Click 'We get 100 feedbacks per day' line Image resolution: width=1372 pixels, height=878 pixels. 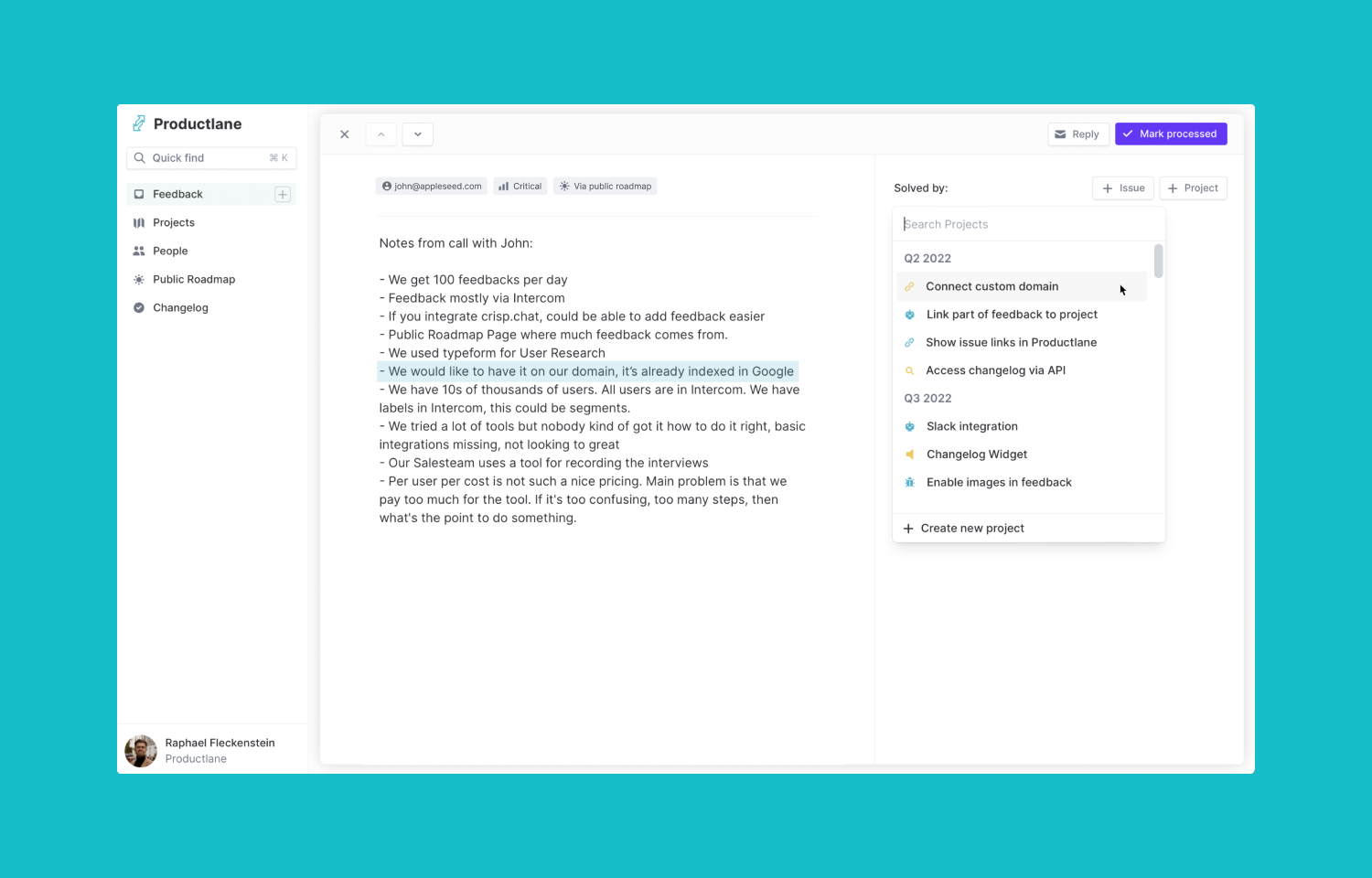pyautogui.click(x=474, y=280)
